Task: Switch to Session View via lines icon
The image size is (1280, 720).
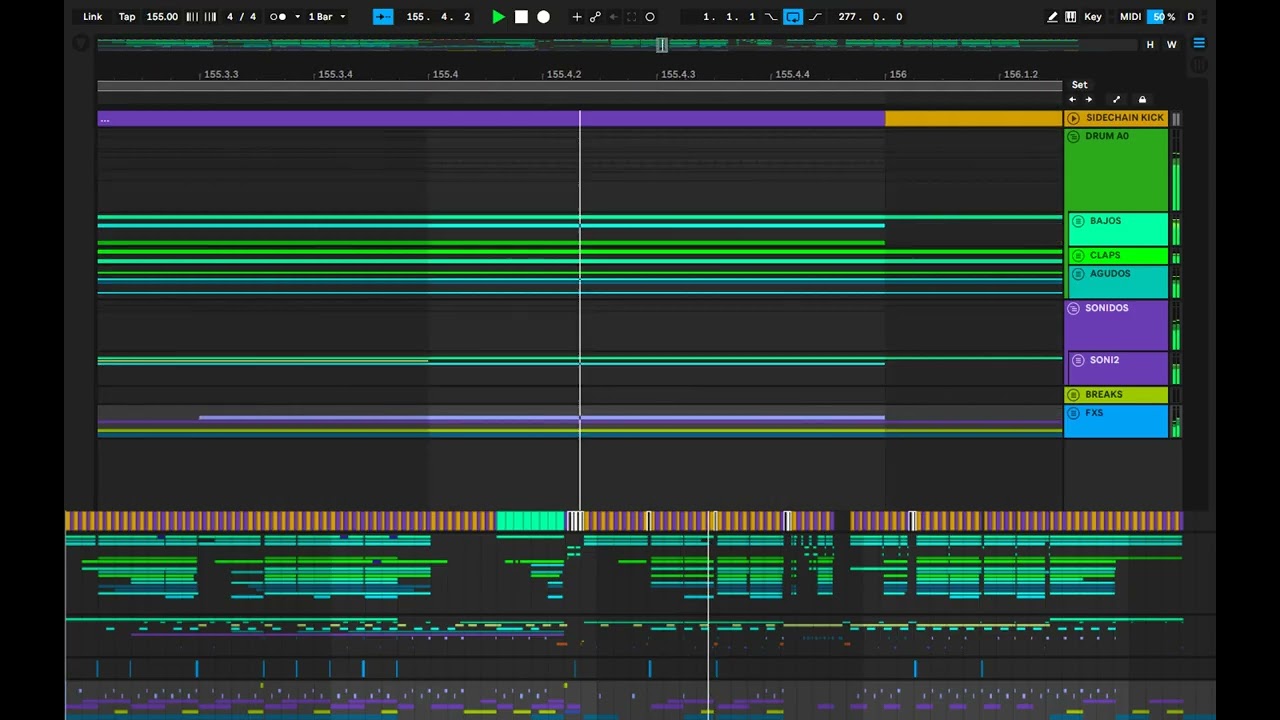Action: pyautogui.click(x=1199, y=44)
